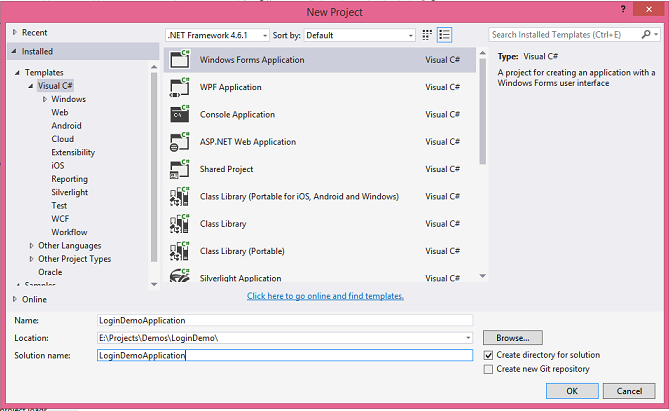Expand the Other Languages node arrow

click(x=31, y=245)
